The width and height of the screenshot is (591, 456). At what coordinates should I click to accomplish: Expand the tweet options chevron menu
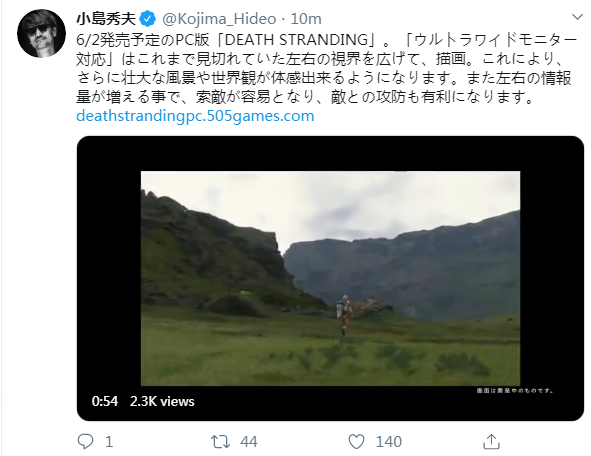point(577,17)
